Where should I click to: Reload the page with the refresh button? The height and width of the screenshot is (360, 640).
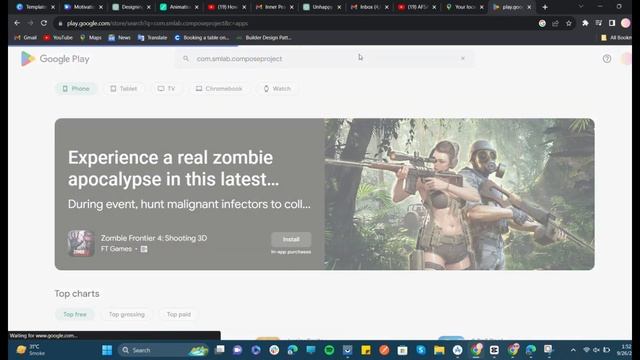[x=44, y=23]
